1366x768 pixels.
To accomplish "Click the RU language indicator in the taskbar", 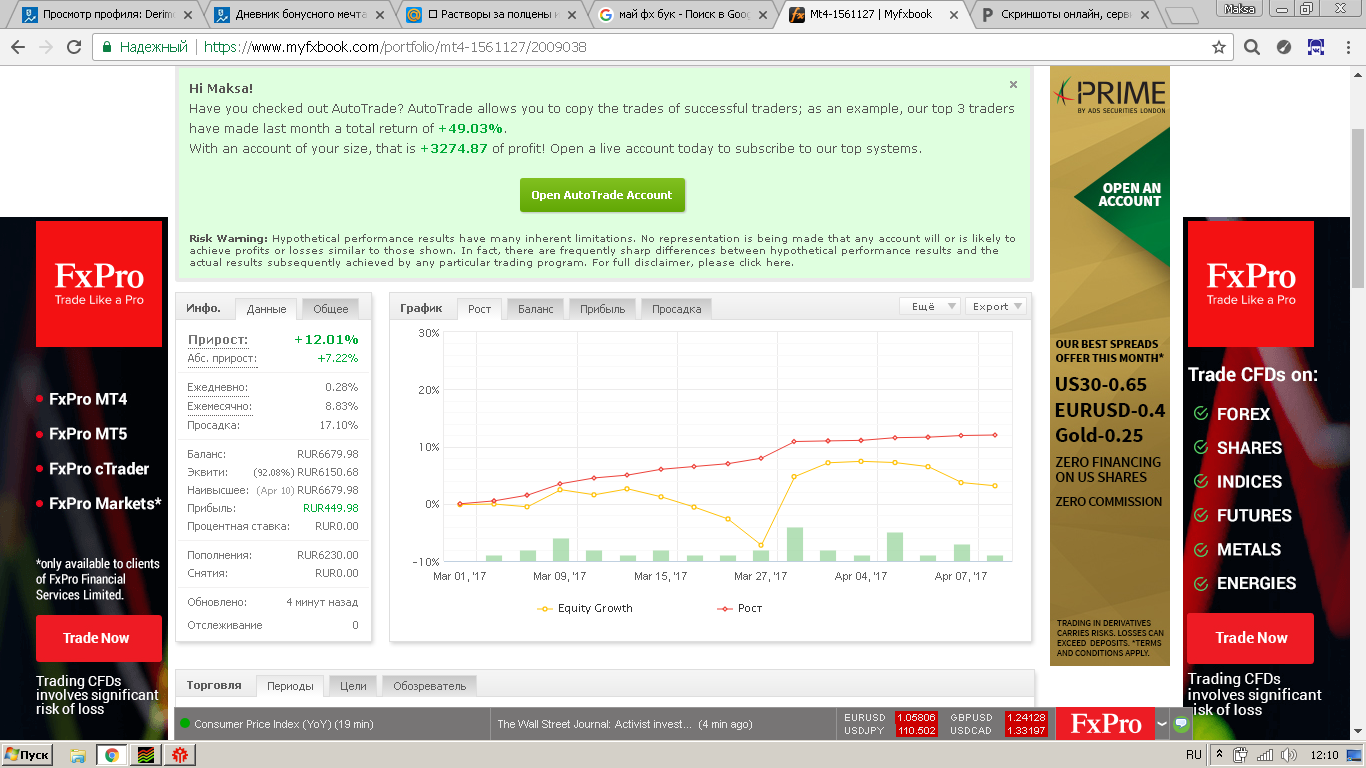I will pyautogui.click(x=1193, y=755).
